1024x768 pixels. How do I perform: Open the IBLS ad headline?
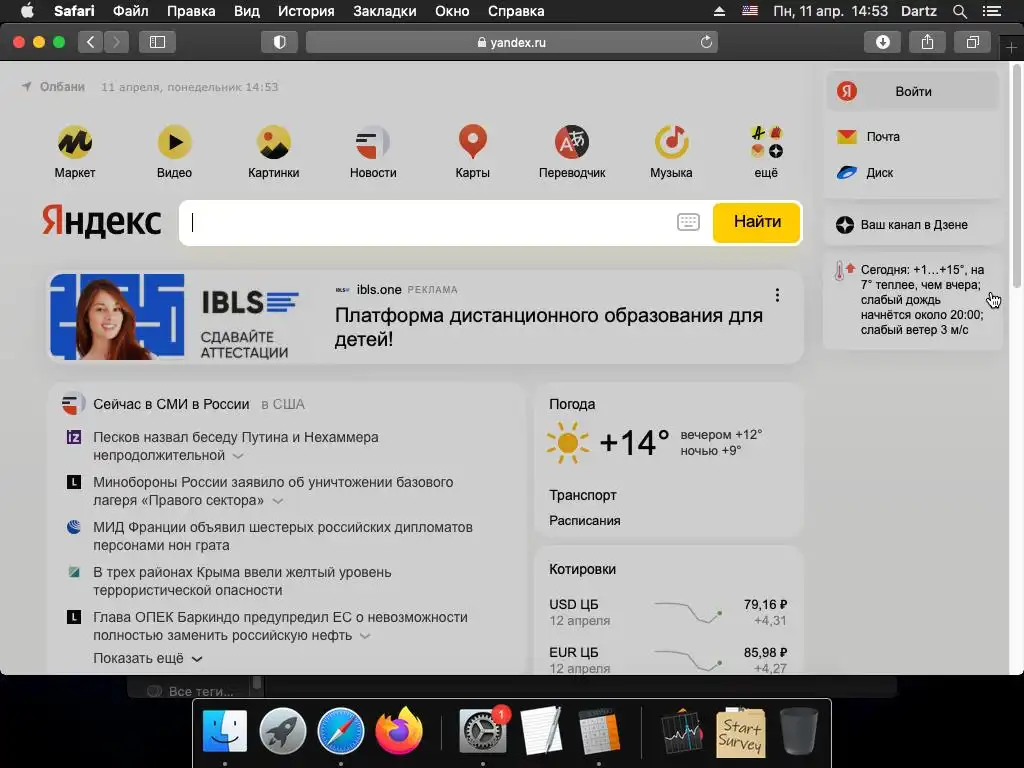pos(549,327)
